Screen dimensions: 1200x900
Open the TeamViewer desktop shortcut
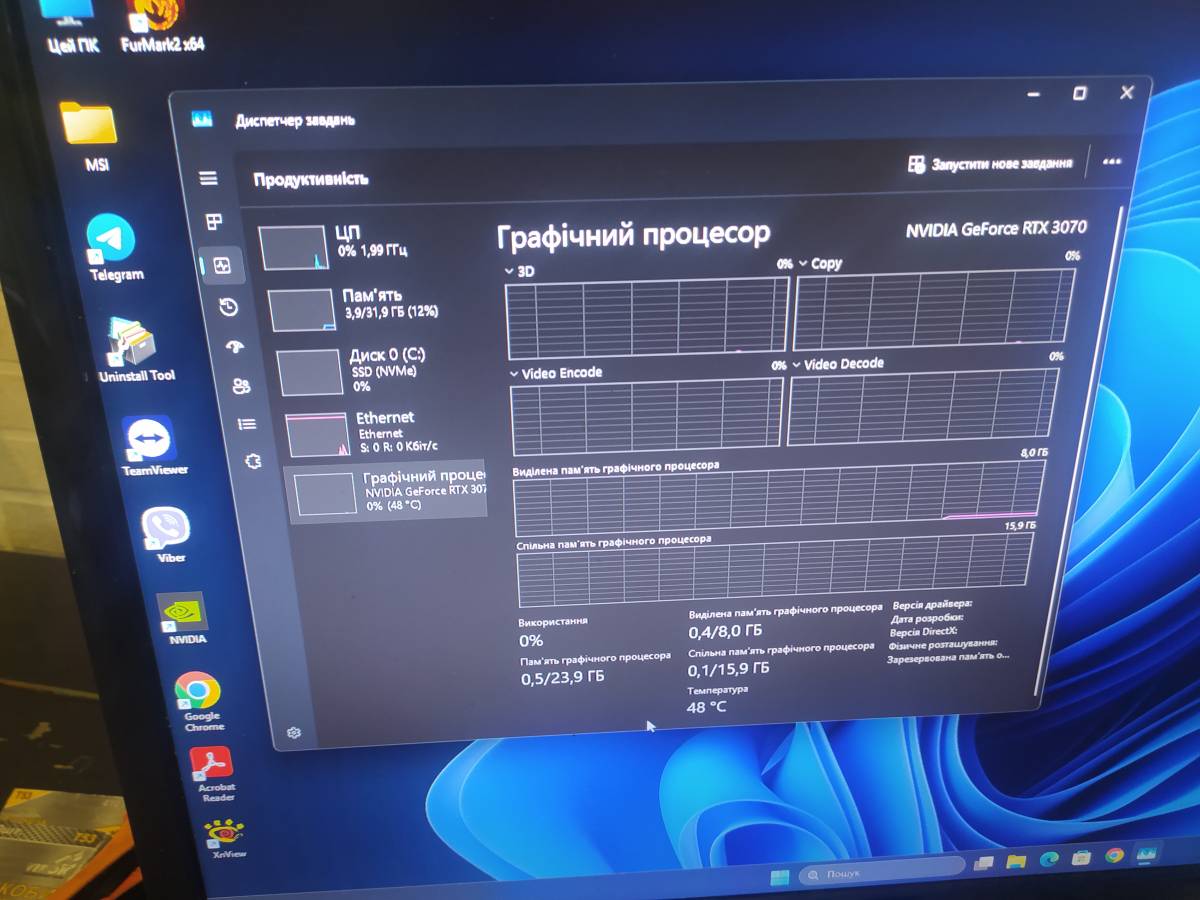coord(152,447)
